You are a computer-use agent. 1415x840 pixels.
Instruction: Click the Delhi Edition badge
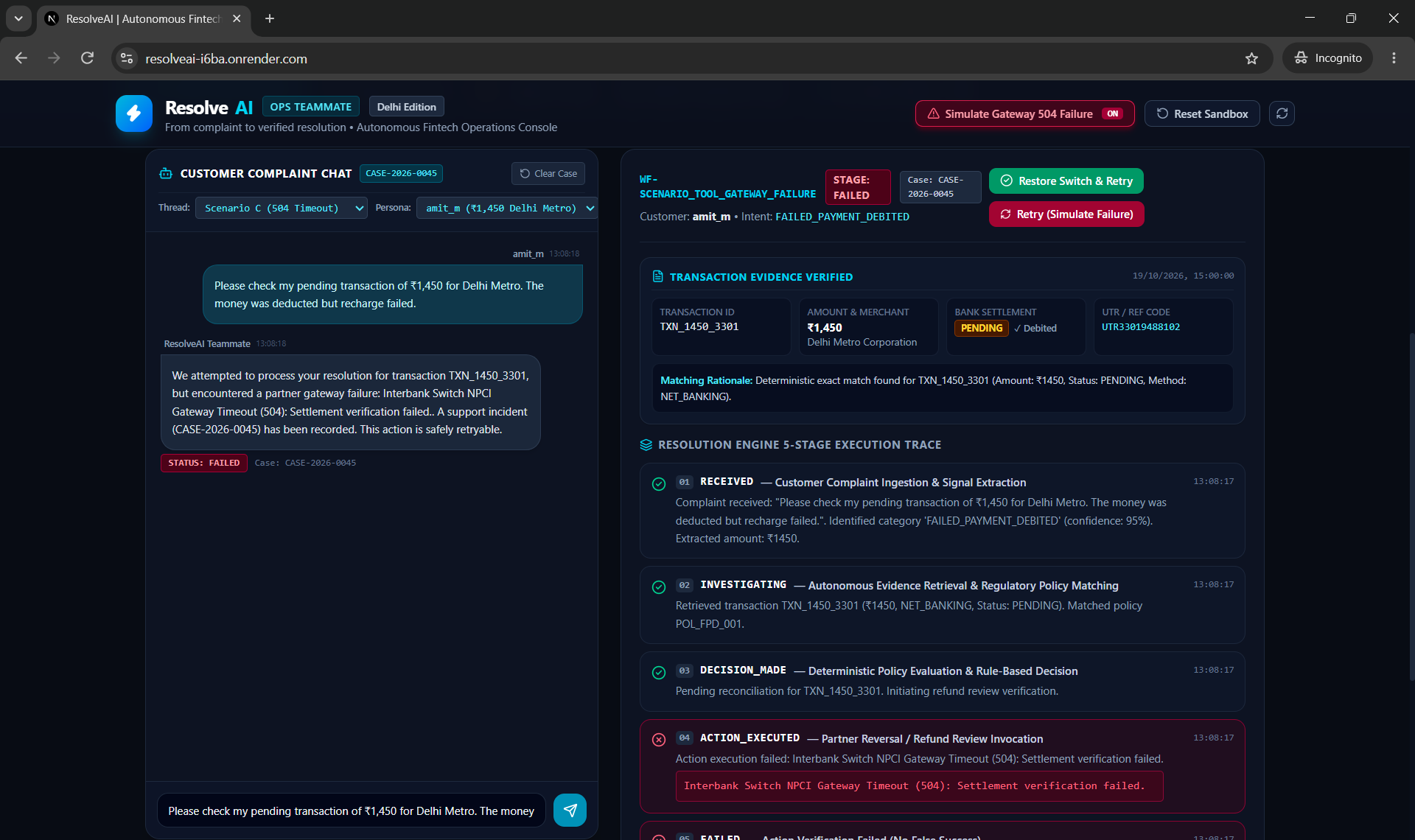click(407, 106)
